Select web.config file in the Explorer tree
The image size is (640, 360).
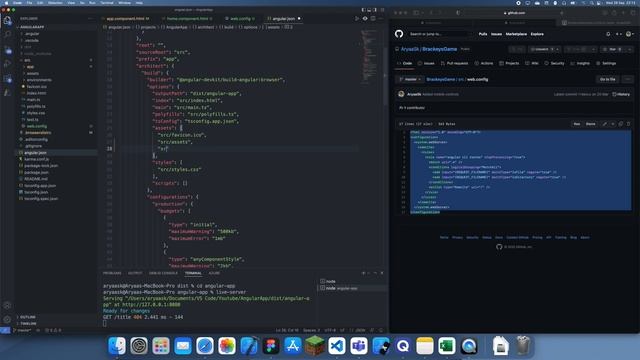click(37, 126)
